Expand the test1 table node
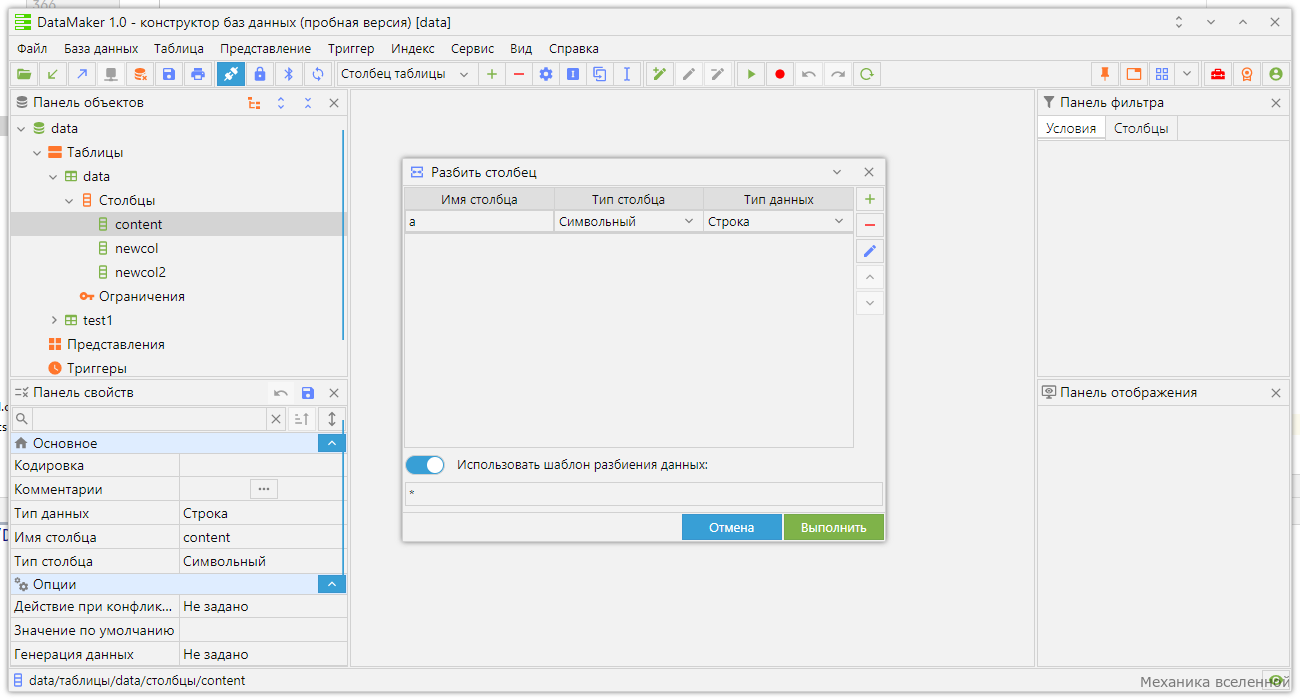Viewport: 1300px width, 700px height. click(x=54, y=320)
